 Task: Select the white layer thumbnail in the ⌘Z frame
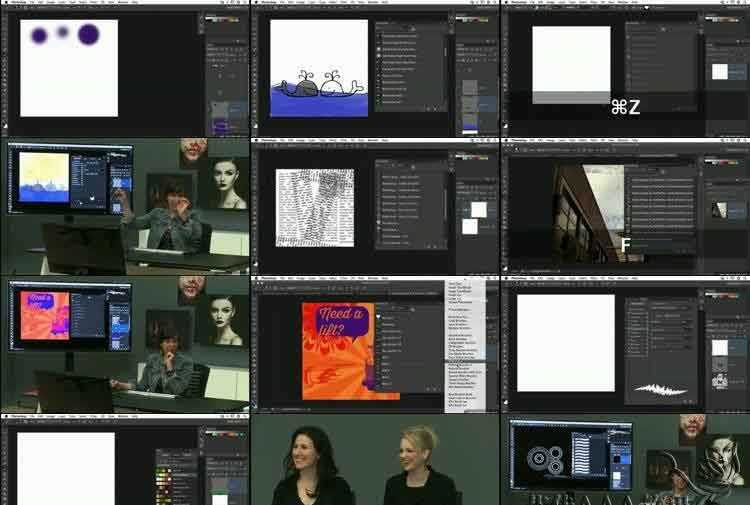[x=719, y=72]
